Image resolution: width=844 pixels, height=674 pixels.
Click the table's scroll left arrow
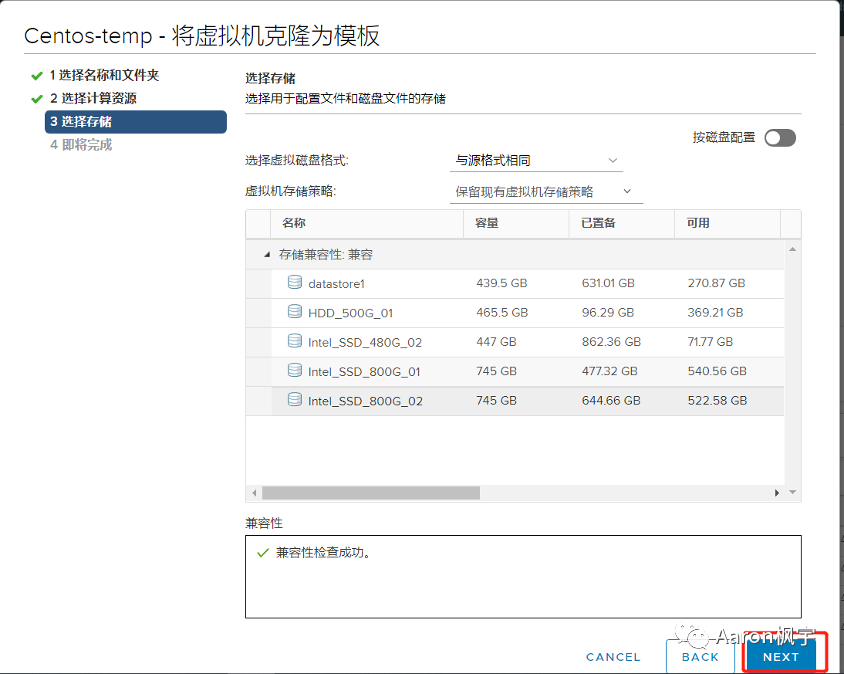click(254, 493)
